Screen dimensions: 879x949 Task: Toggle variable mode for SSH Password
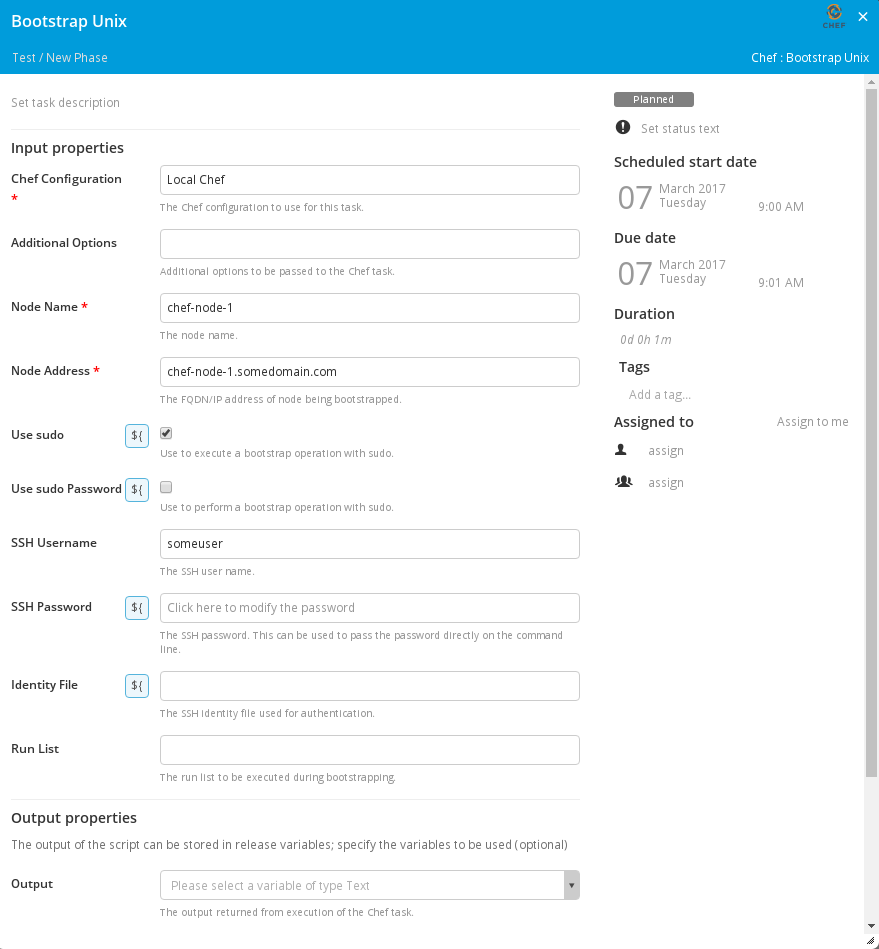click(137, 608)
